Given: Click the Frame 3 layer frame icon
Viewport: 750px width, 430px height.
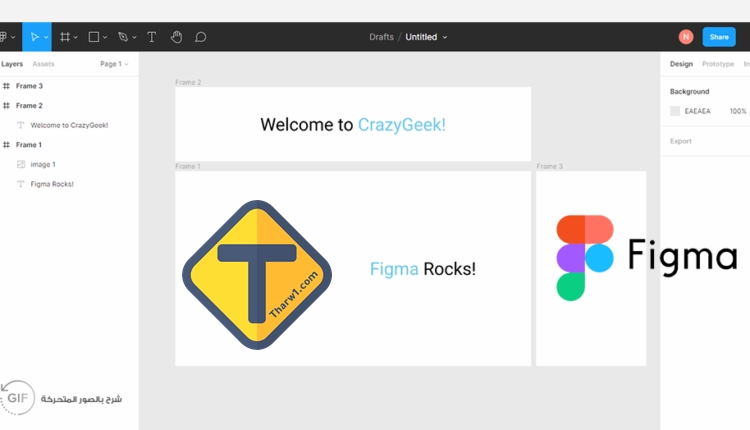Looking at the screenshot, I should pos(6,86).
